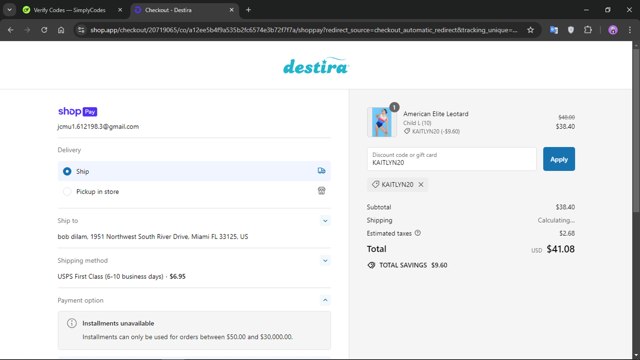Click the American Elite Leotard product name
This screenshot has width=640, height=360.
tap(436, 114)
